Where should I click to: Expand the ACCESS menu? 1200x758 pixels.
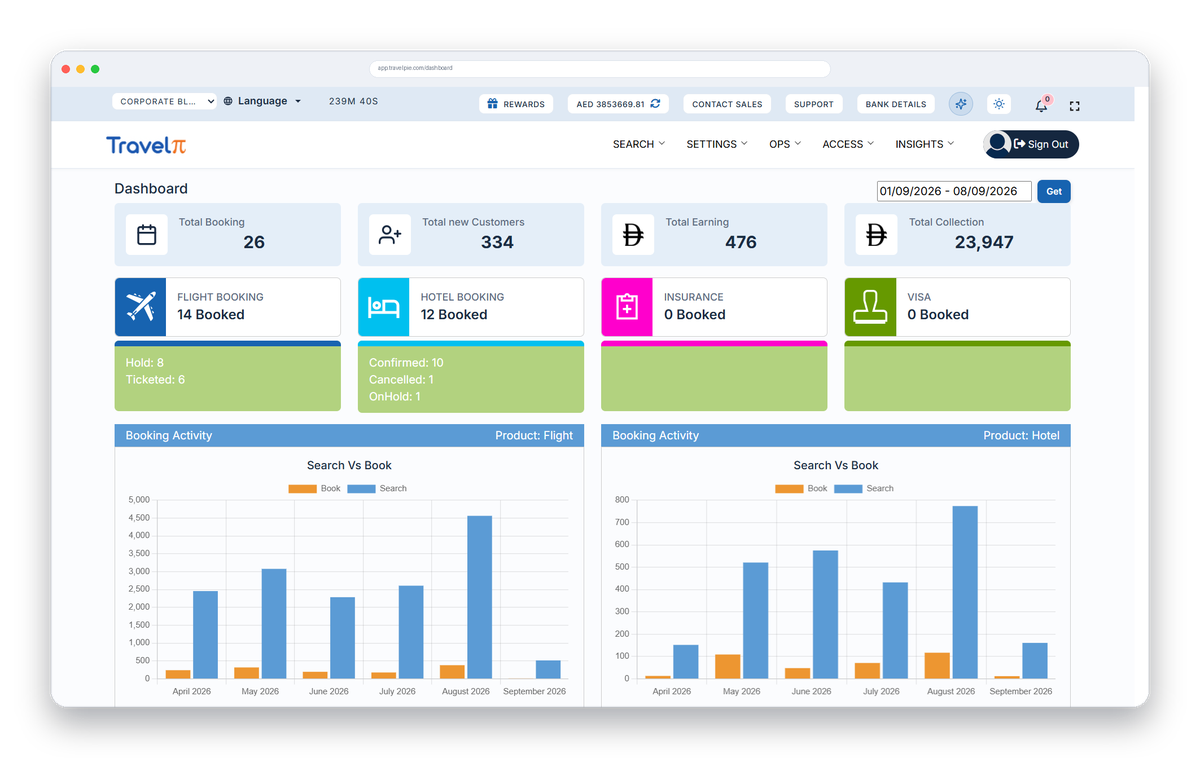(848, 144)
